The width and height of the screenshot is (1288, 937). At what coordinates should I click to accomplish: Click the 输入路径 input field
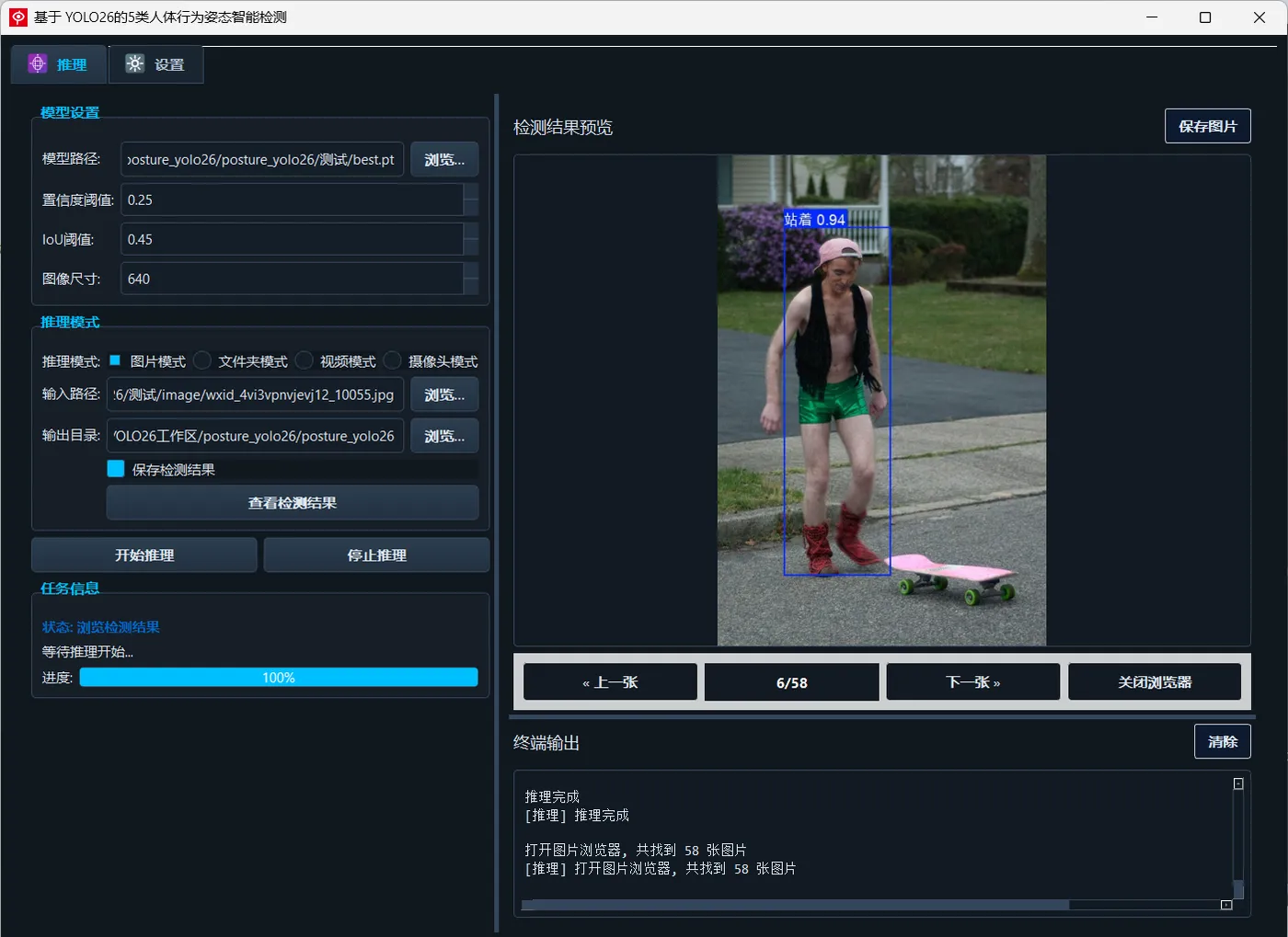tap(255, 394)
